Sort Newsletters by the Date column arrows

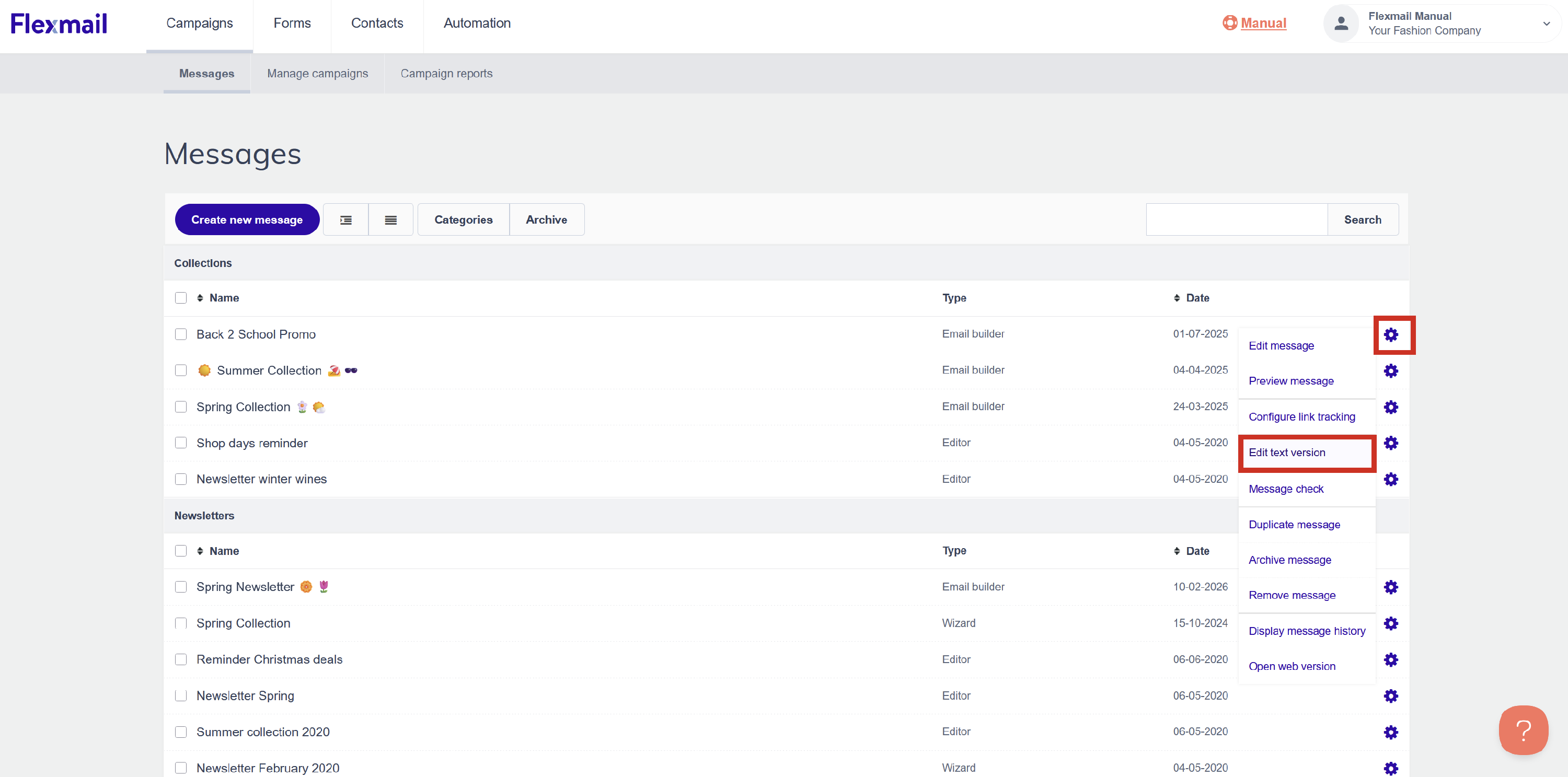click(1177, 551)
